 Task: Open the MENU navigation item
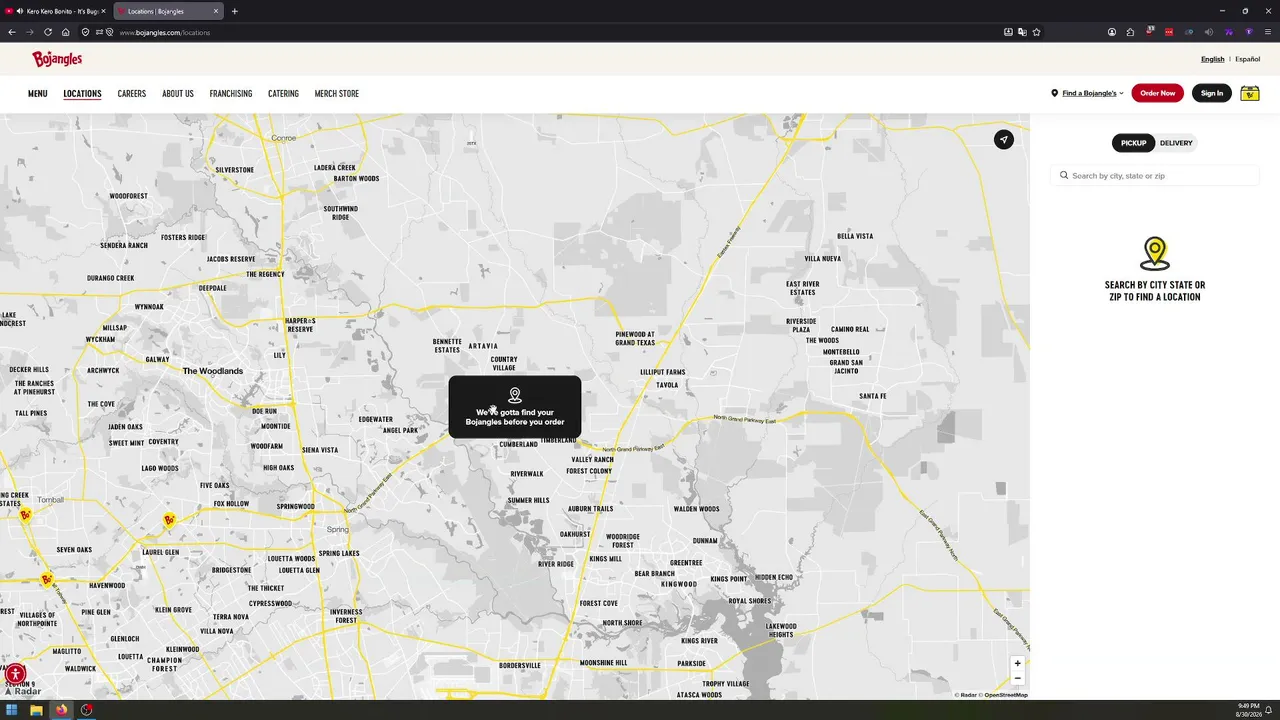38,94
